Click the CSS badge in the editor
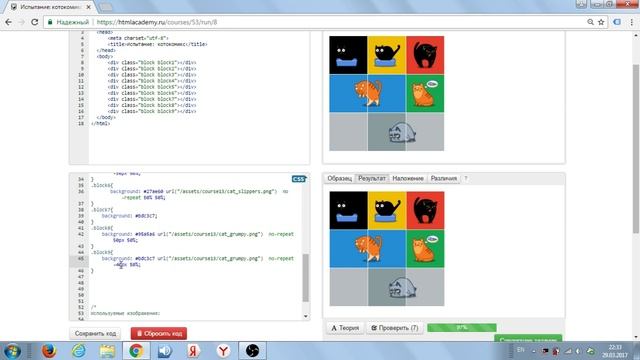The width and height of the screenshot is (640, 360). coord(299,179)
